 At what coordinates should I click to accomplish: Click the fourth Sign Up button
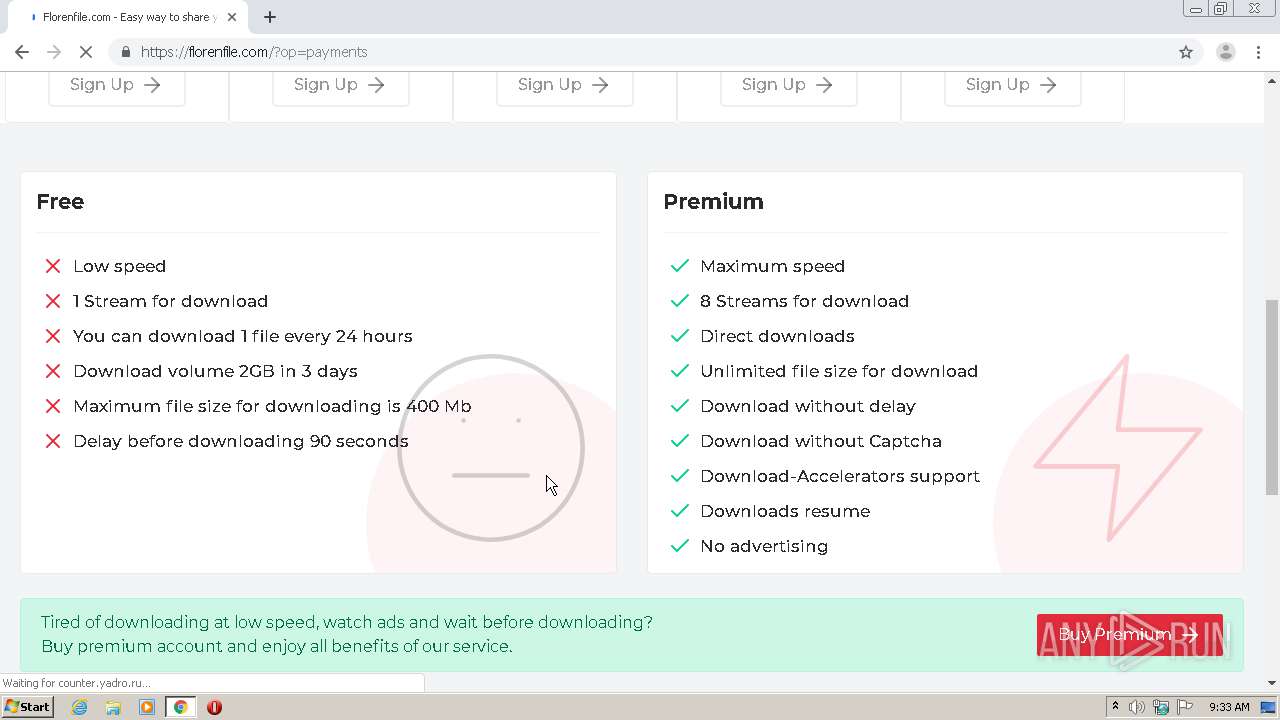click(788, 85)
